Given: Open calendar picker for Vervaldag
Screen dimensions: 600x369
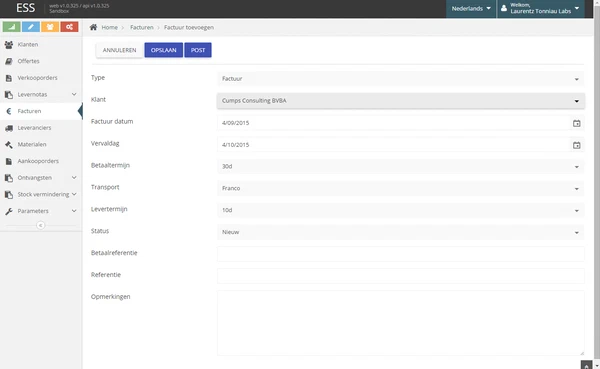Looking at the screenshot, I should click(576, 145).
